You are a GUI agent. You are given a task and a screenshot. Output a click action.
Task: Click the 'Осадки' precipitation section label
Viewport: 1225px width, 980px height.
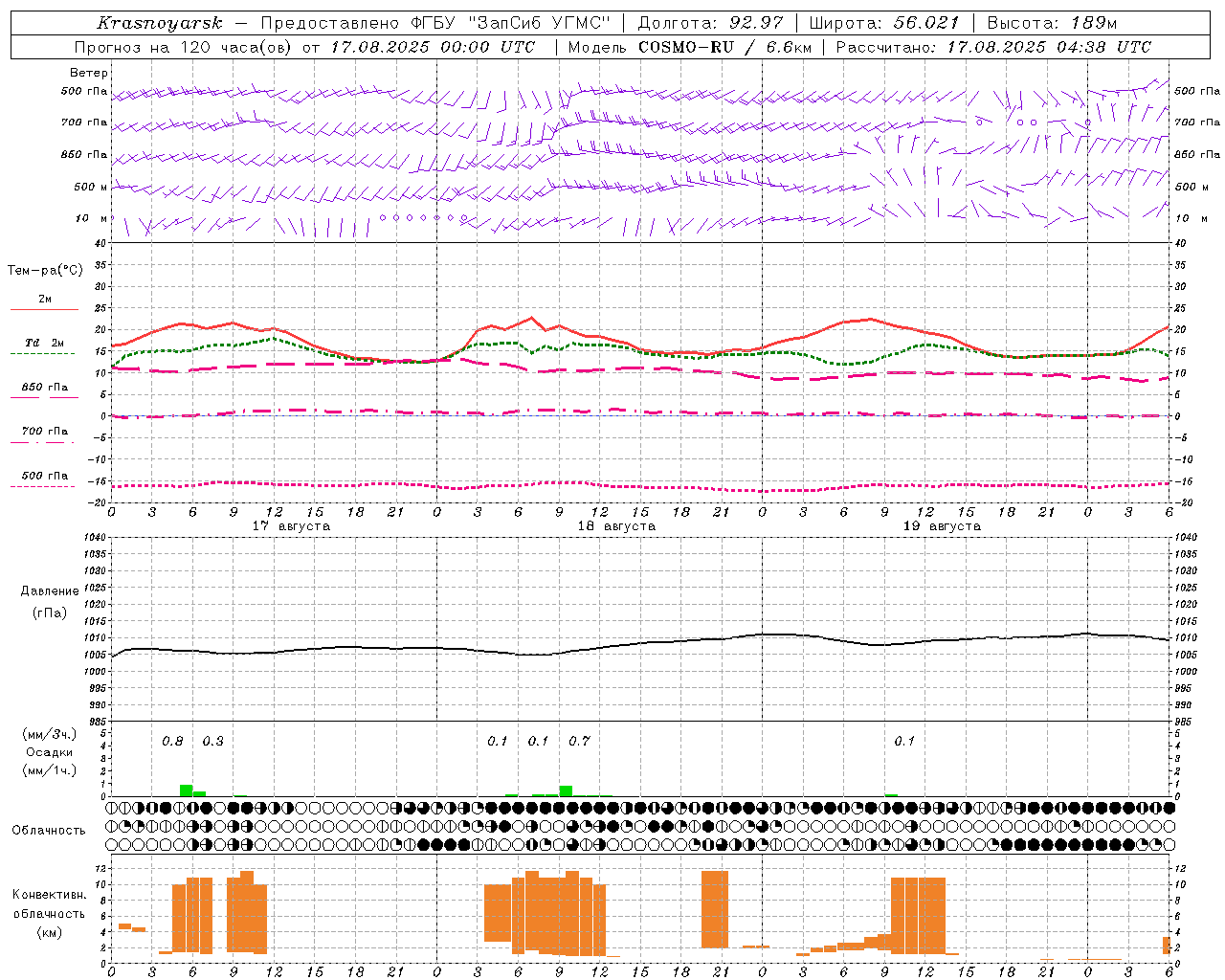[x=50, y=752]
